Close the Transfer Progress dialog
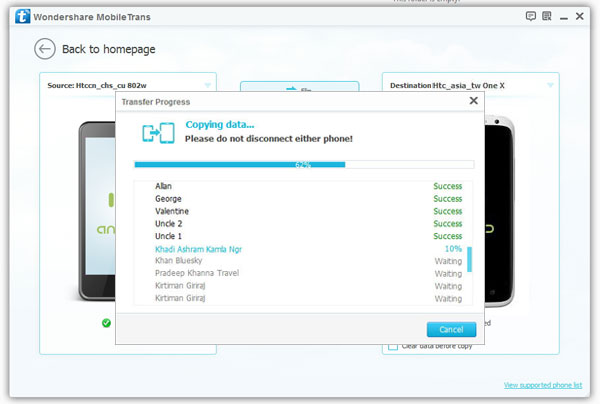 tap(473, 101)
